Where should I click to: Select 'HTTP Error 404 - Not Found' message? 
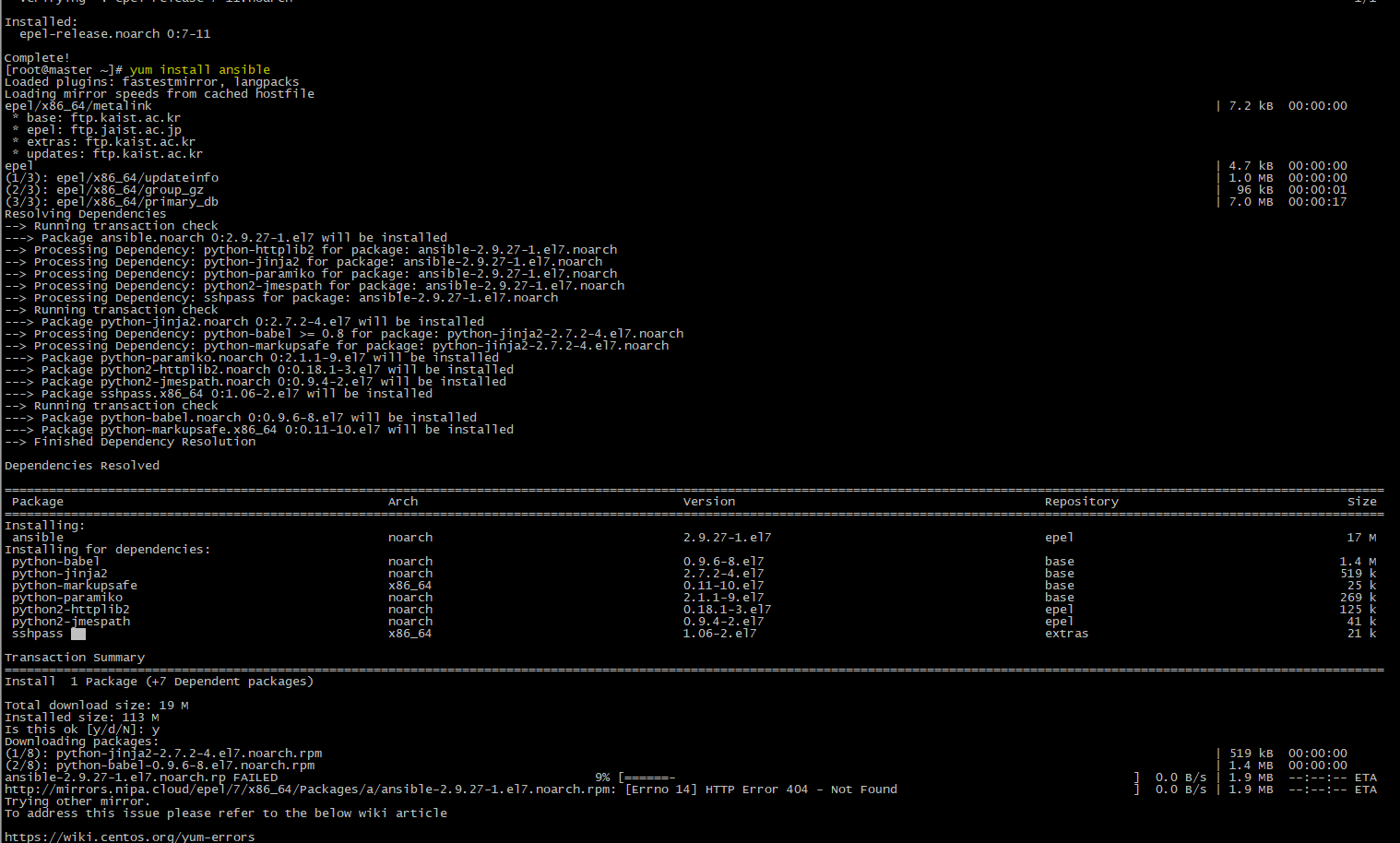[801, 790]
